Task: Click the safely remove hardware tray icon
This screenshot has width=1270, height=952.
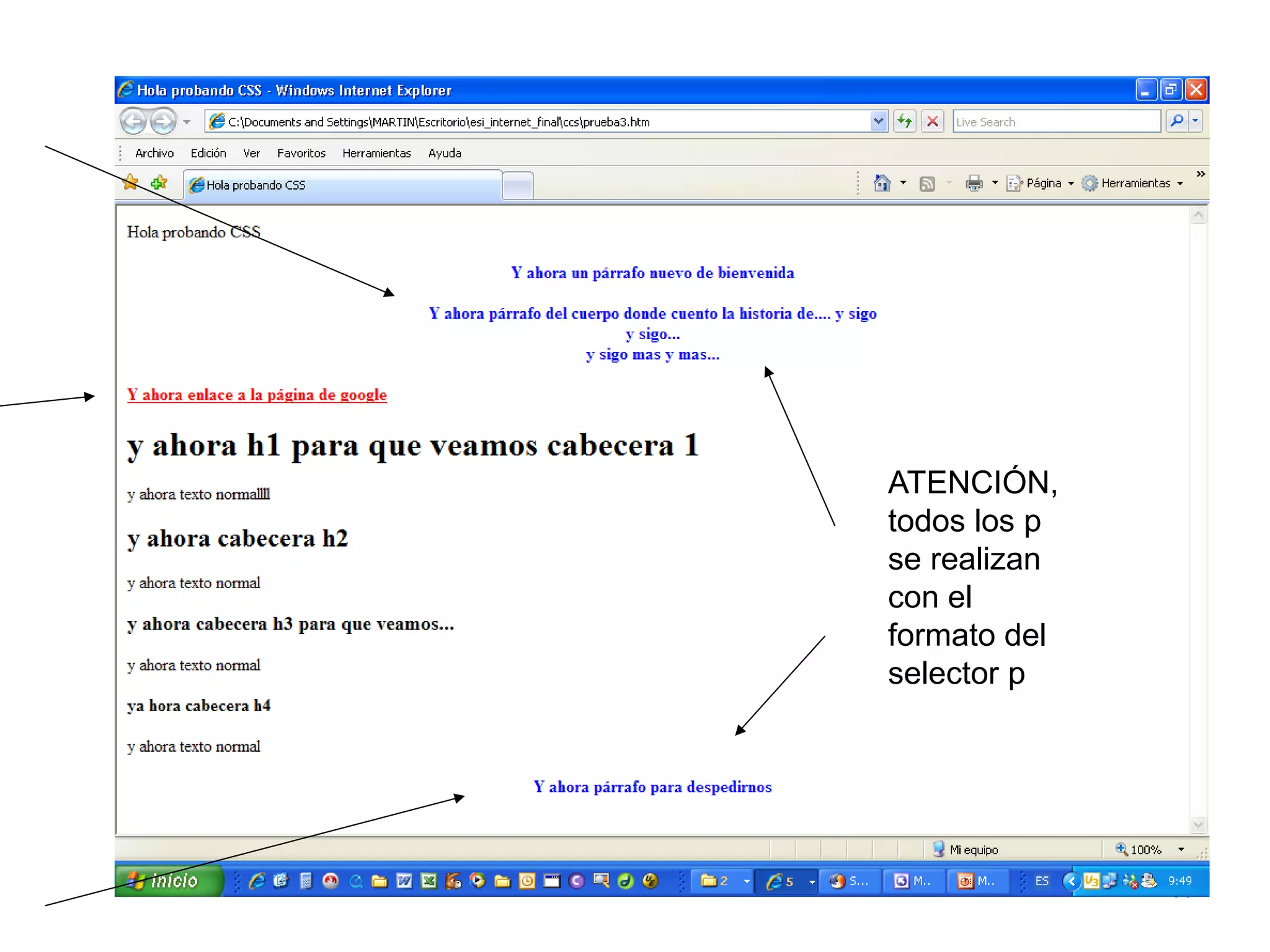Action: pos(1149,881)
